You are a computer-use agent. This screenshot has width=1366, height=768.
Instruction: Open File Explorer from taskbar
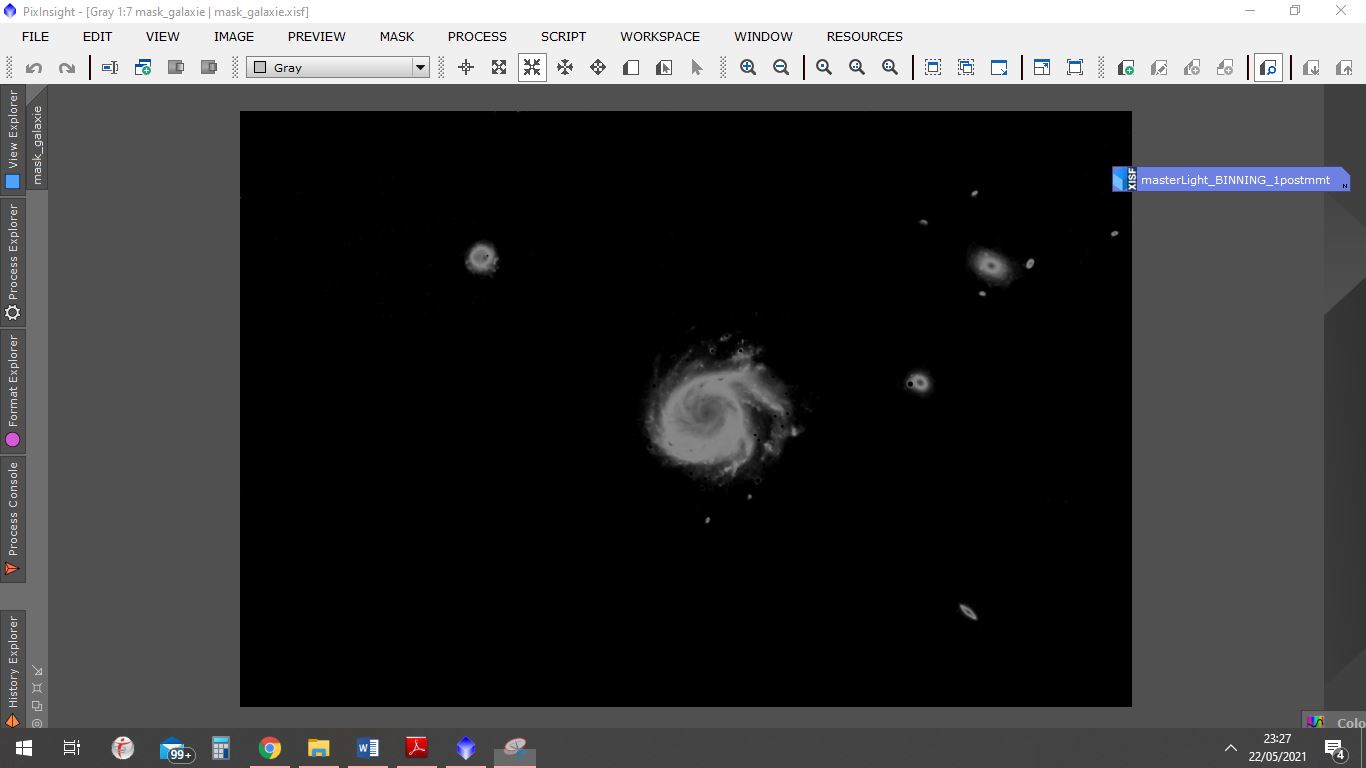[x=319, y=748]
